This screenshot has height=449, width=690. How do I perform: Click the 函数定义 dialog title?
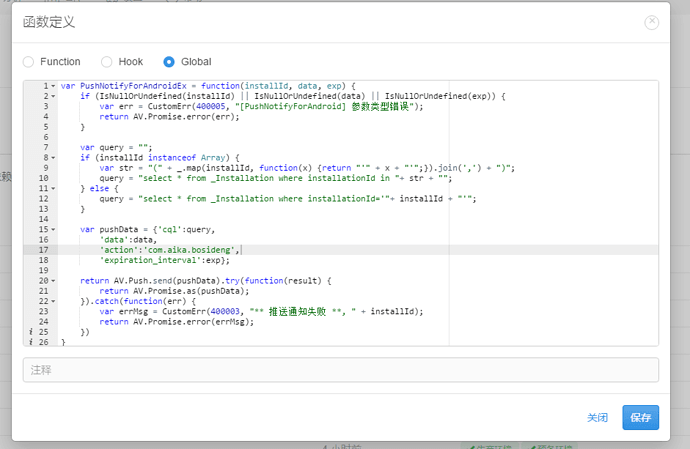pyautogui.click(x=49, y=22)
